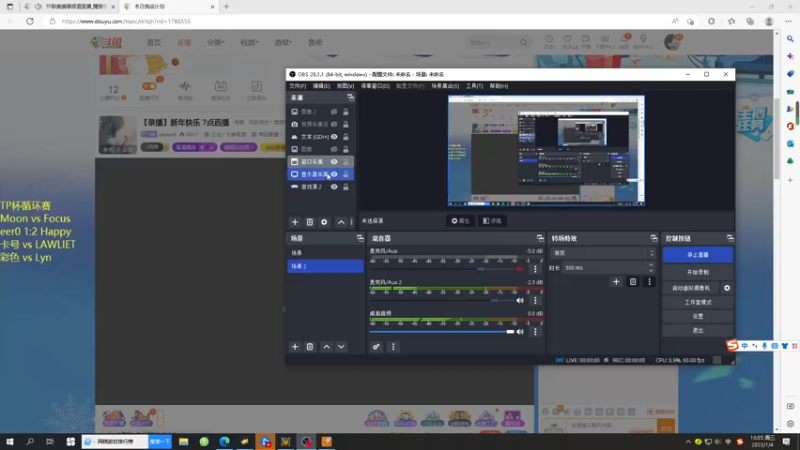This screenshot has height=450, width=800.
Task: Open the 帮助(H) menu in OBS
Action: [x=498, y=86]
